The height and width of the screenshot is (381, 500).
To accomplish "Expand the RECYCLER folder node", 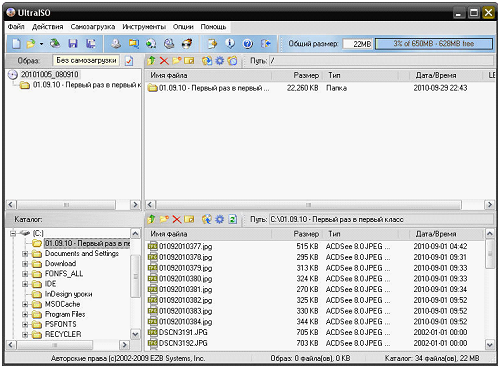I will (x=25, y=334).
